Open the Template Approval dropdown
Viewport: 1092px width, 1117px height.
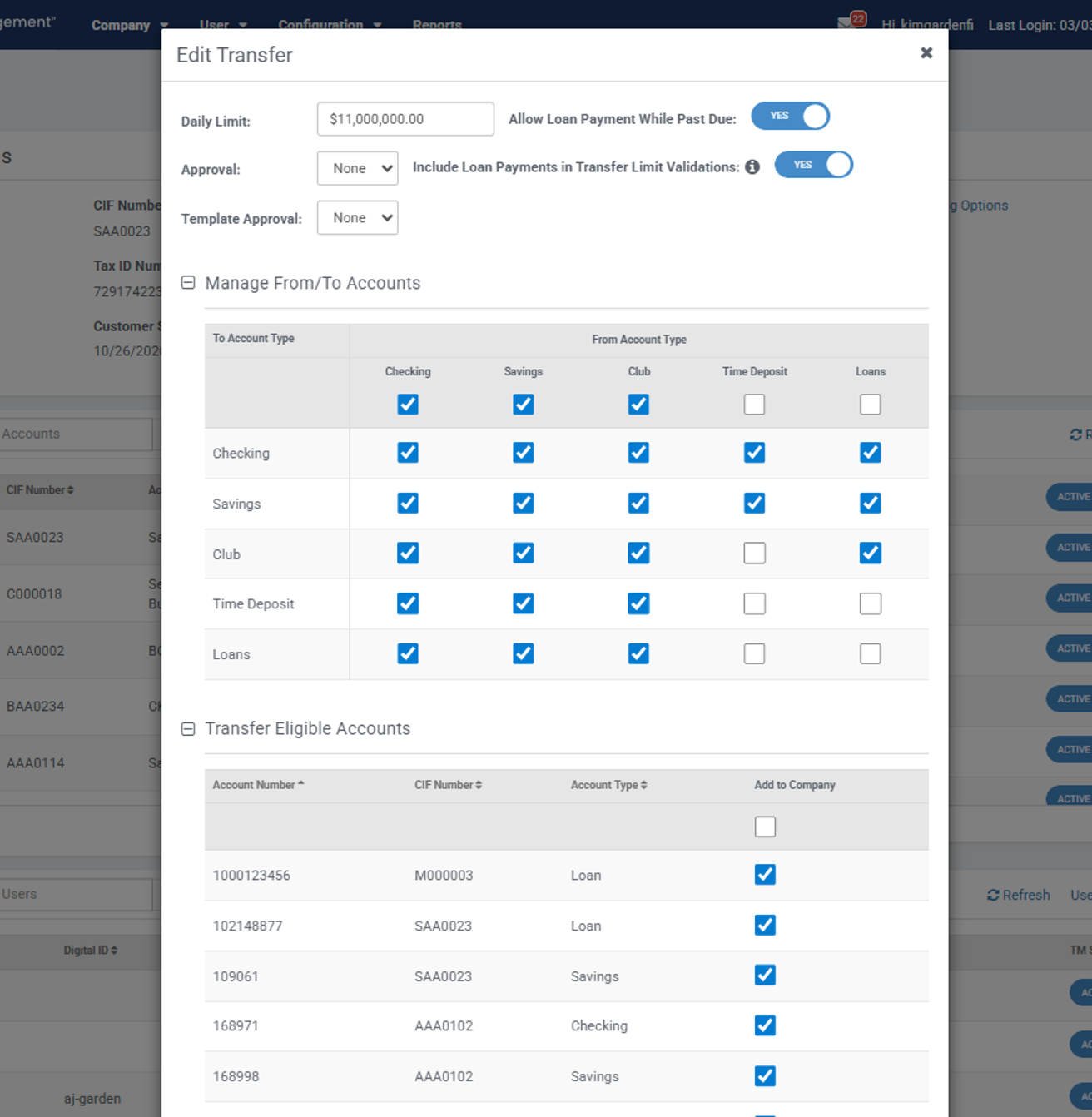[357, 217]
